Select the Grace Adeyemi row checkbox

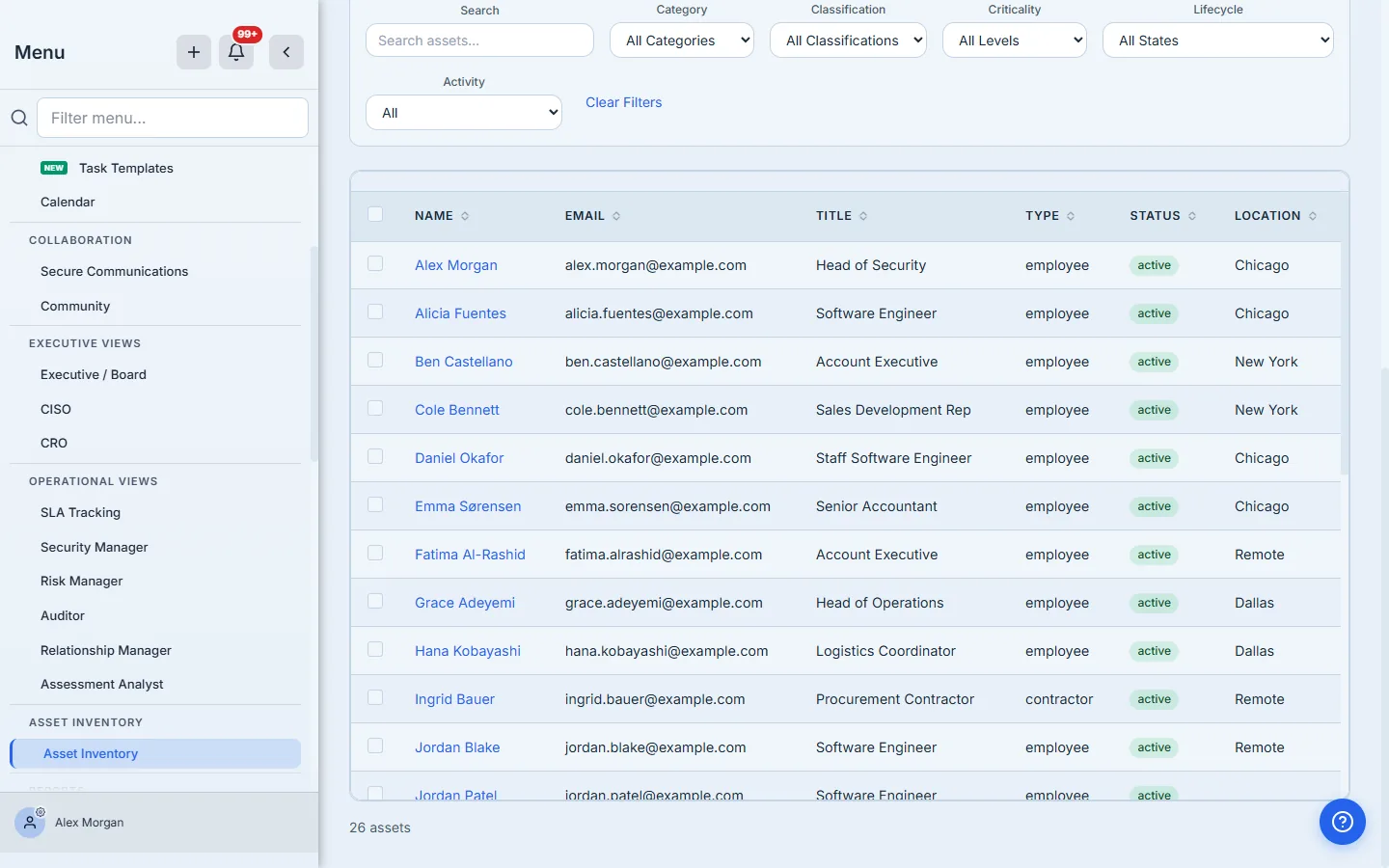(375, 601)
